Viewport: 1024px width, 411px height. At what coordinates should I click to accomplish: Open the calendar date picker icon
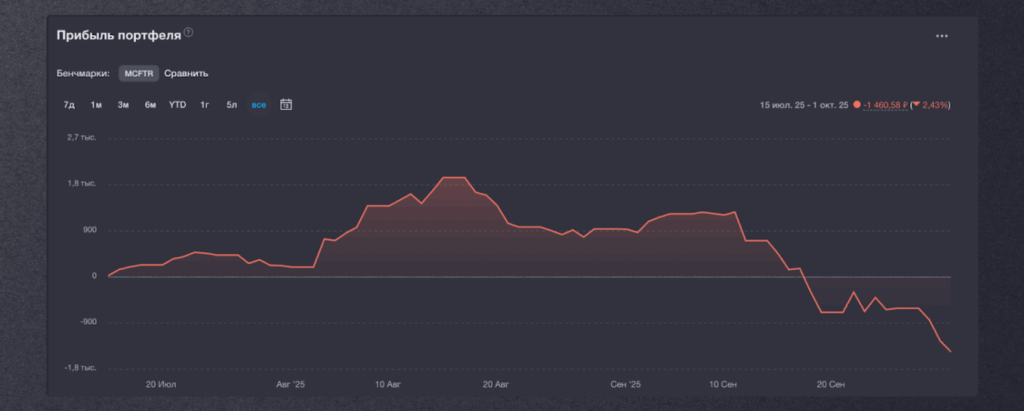point(286,104)
